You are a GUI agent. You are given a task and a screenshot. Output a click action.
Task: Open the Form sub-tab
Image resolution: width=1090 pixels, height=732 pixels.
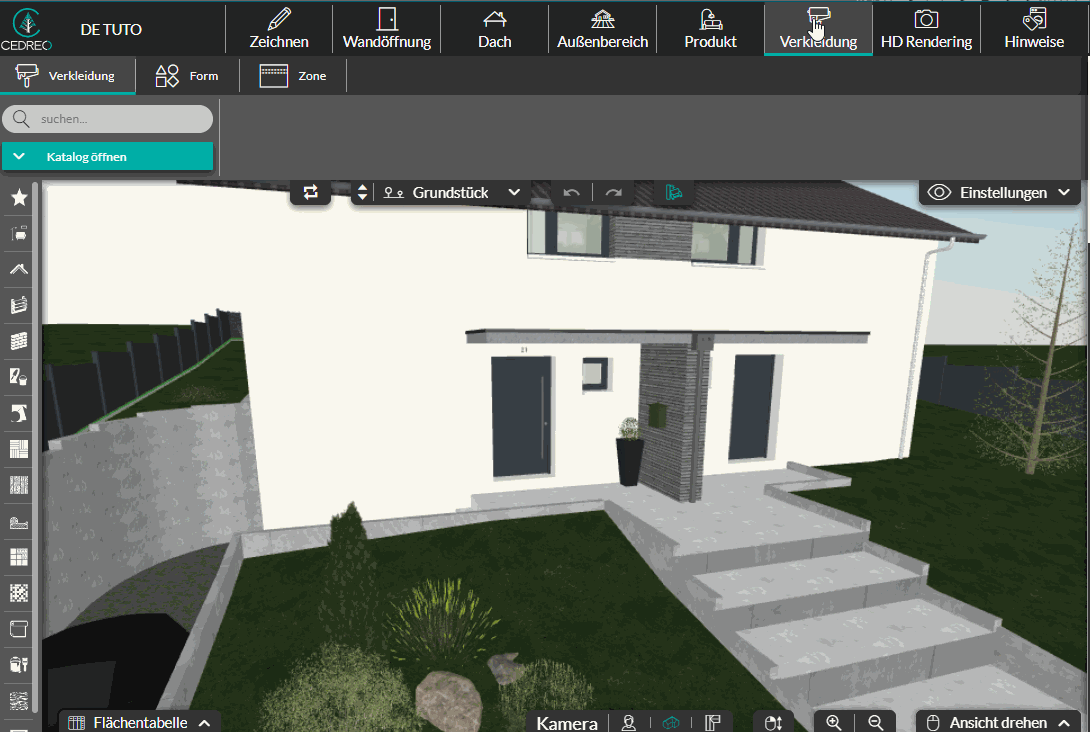point(188,76)
